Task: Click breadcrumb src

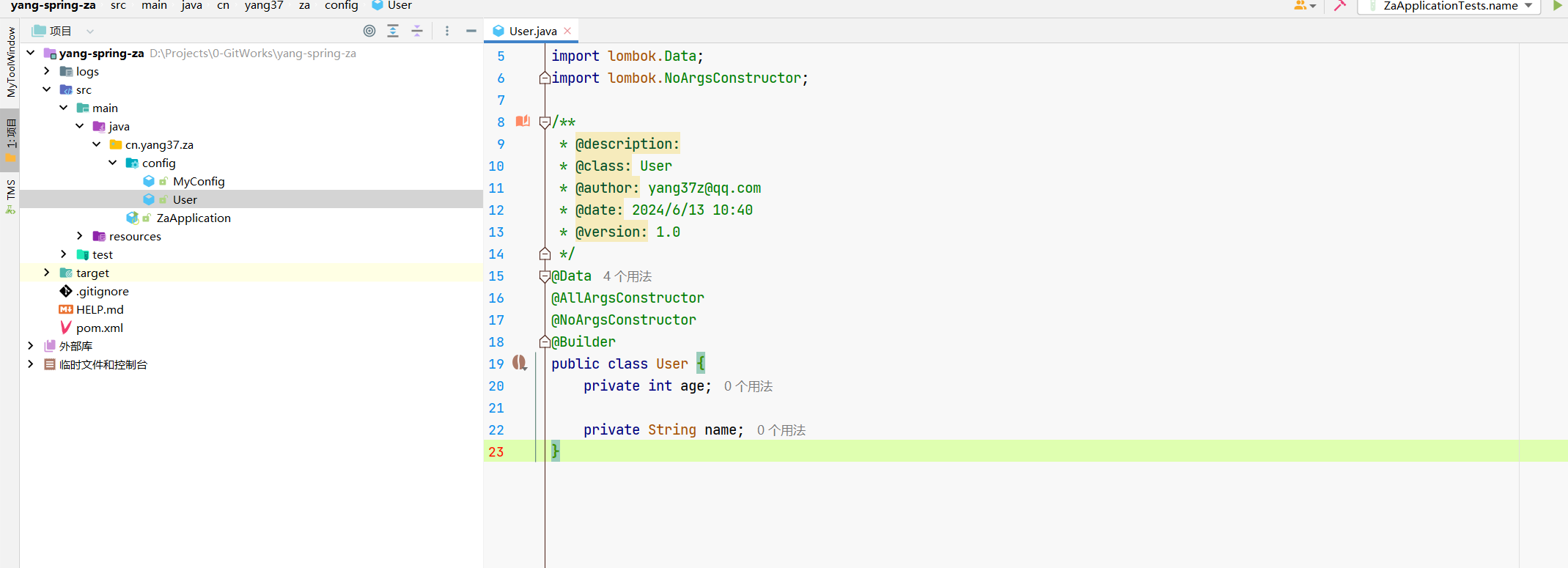Action: pyautogui.click(x=118, y=5)
